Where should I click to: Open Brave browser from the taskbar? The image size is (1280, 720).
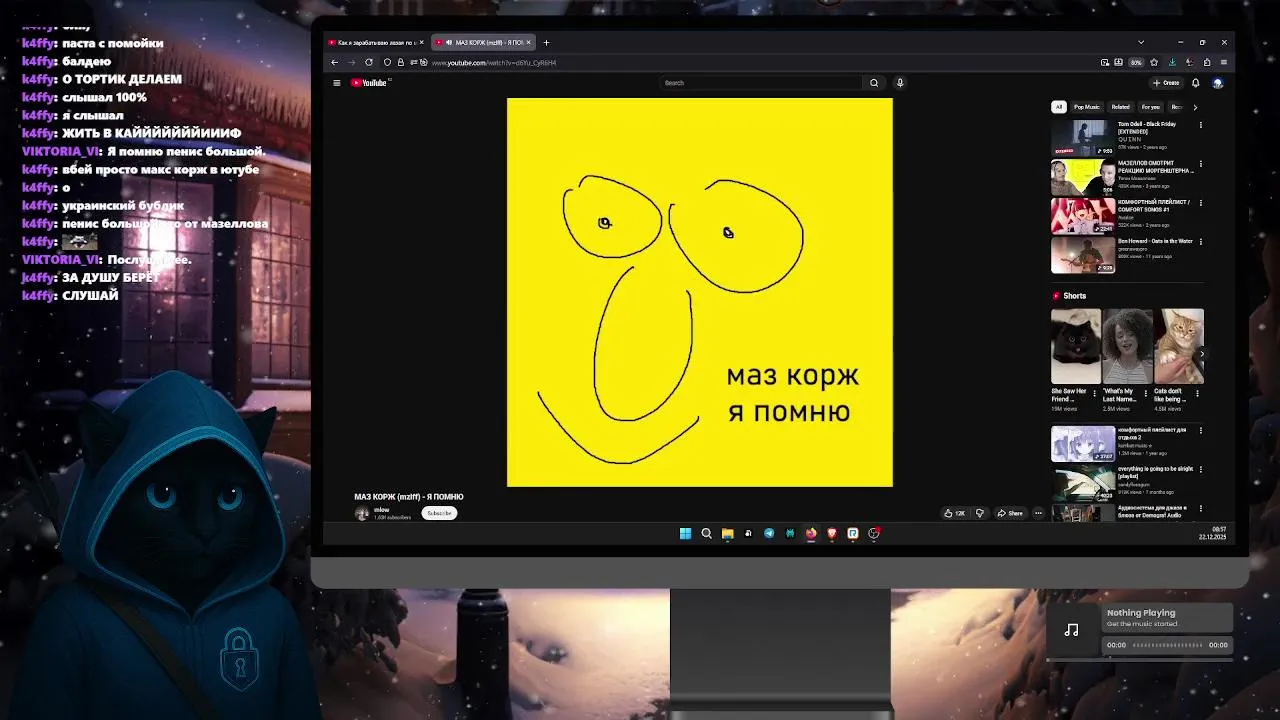pyautogui.click(x=832, y=533)
